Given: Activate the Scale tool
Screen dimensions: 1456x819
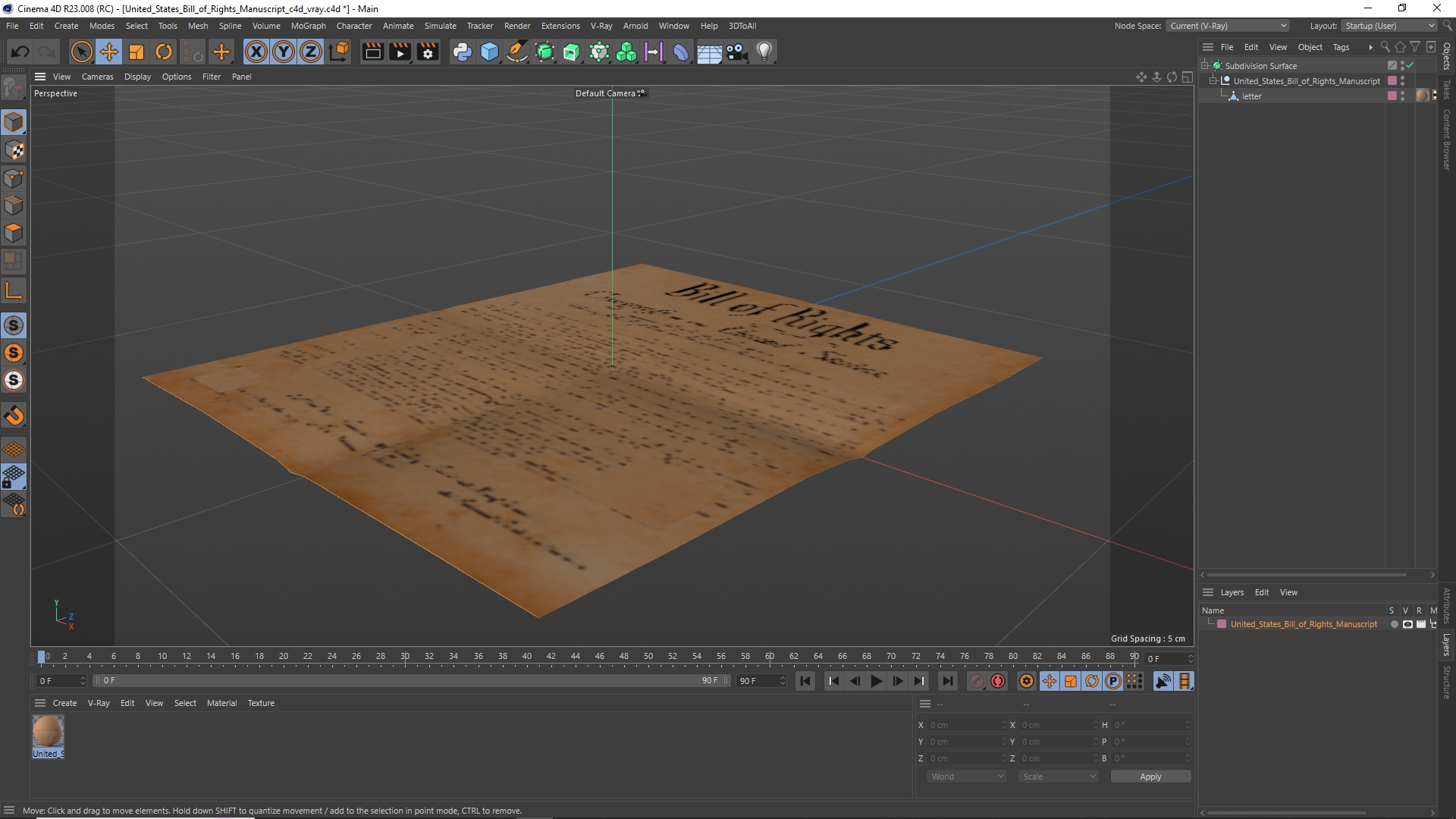Looking at the screenshot, I should click(x=136, y=52).
